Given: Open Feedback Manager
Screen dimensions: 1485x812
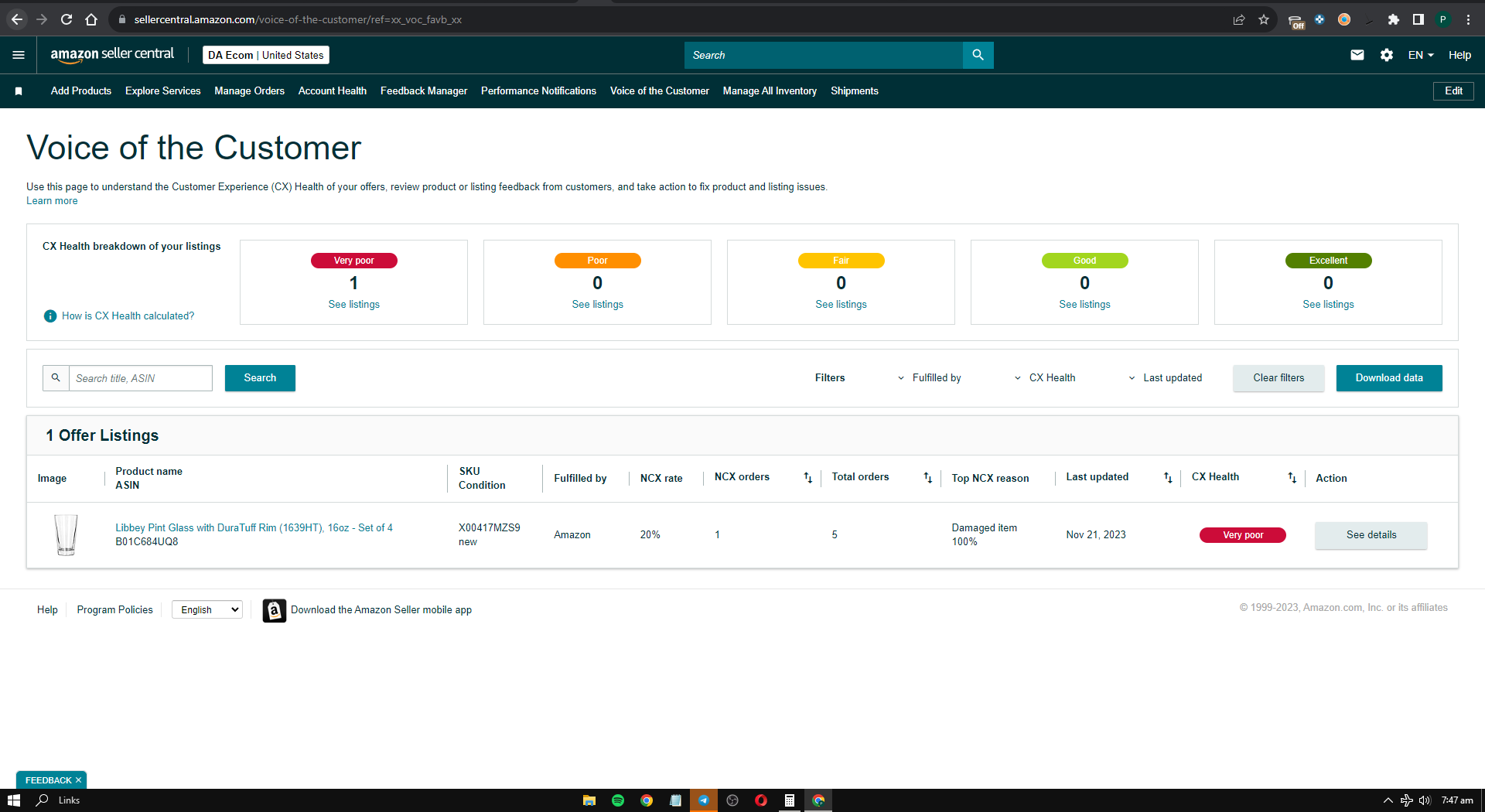Looking at the screenshot, I should point(424,91).
